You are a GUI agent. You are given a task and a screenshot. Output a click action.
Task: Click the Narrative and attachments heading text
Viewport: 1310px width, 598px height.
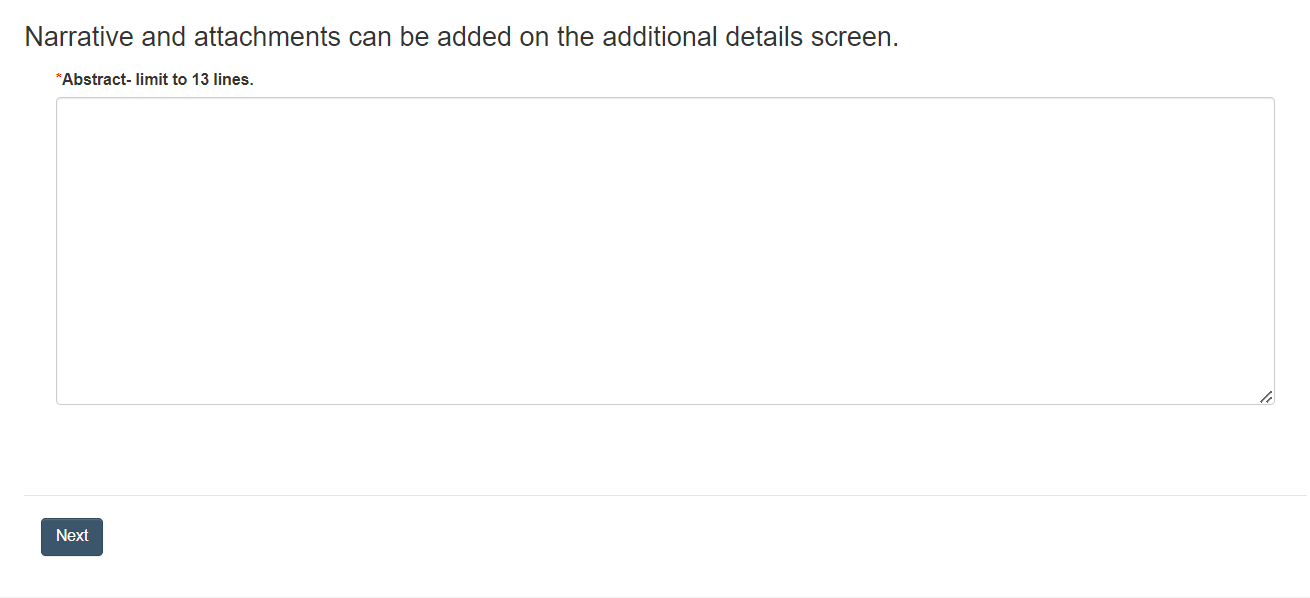coord(461,37)
